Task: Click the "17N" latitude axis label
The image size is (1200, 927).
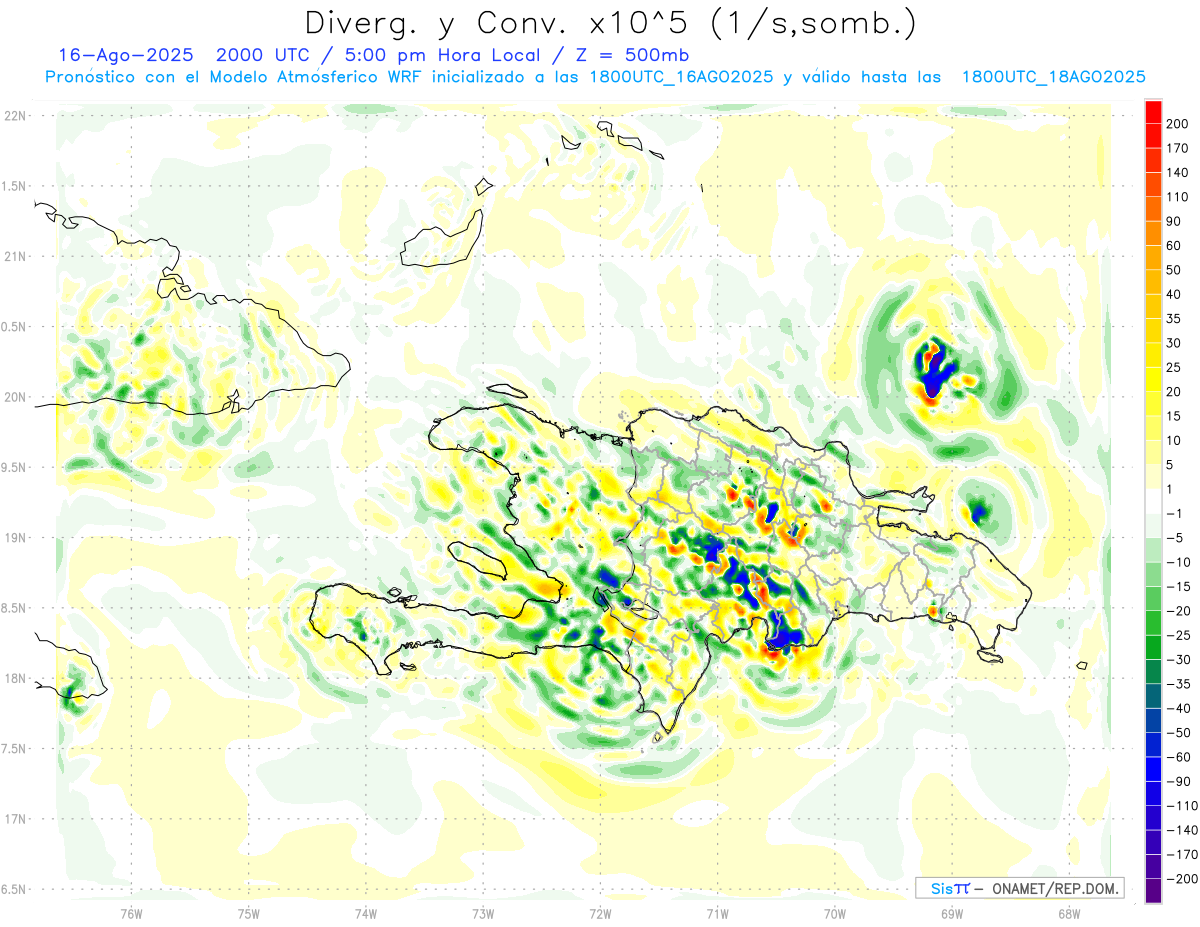Action: (15, 819)
